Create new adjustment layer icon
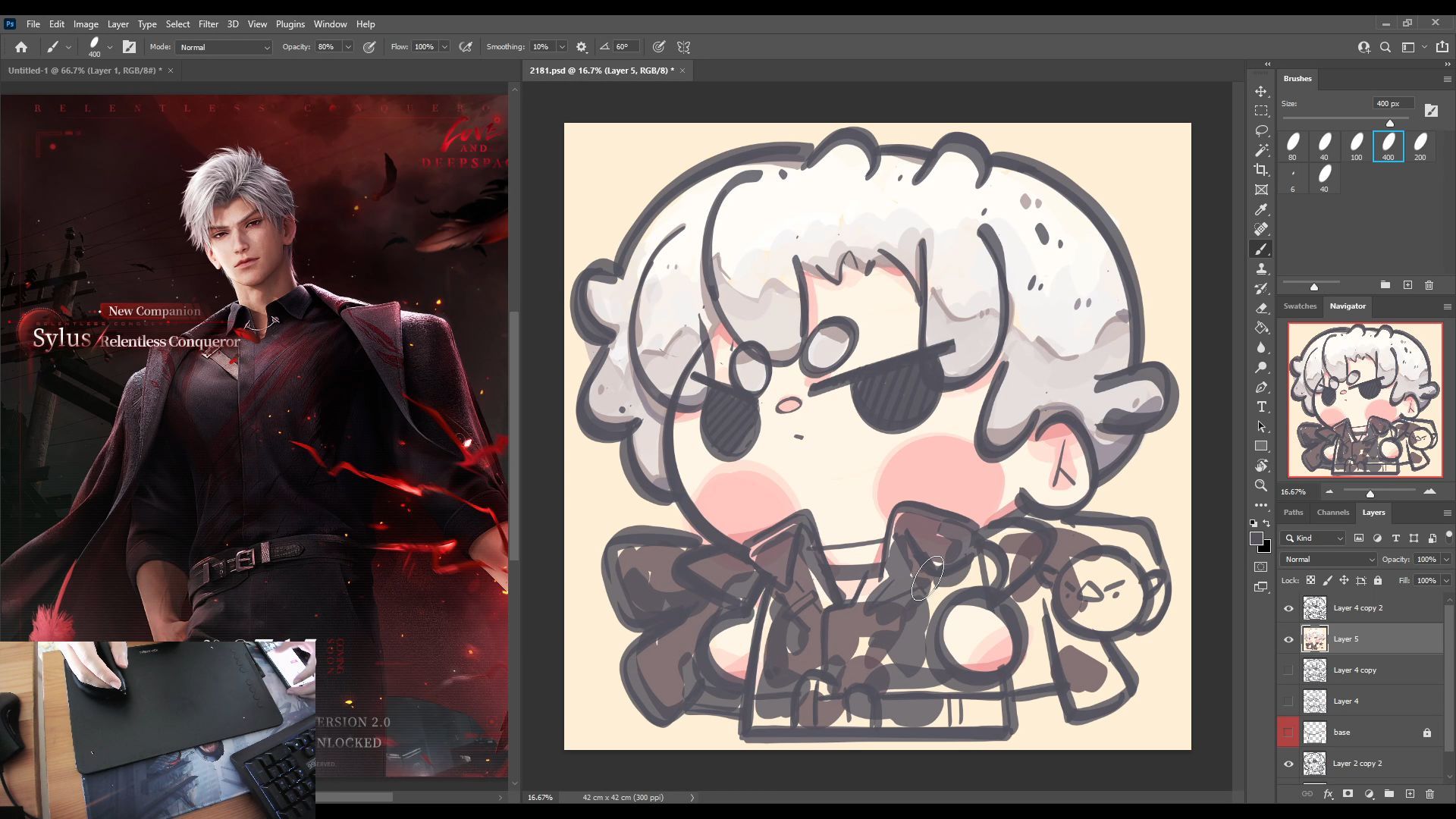This screenshot has width=1456, height=819. click(x=1369, y=794)
